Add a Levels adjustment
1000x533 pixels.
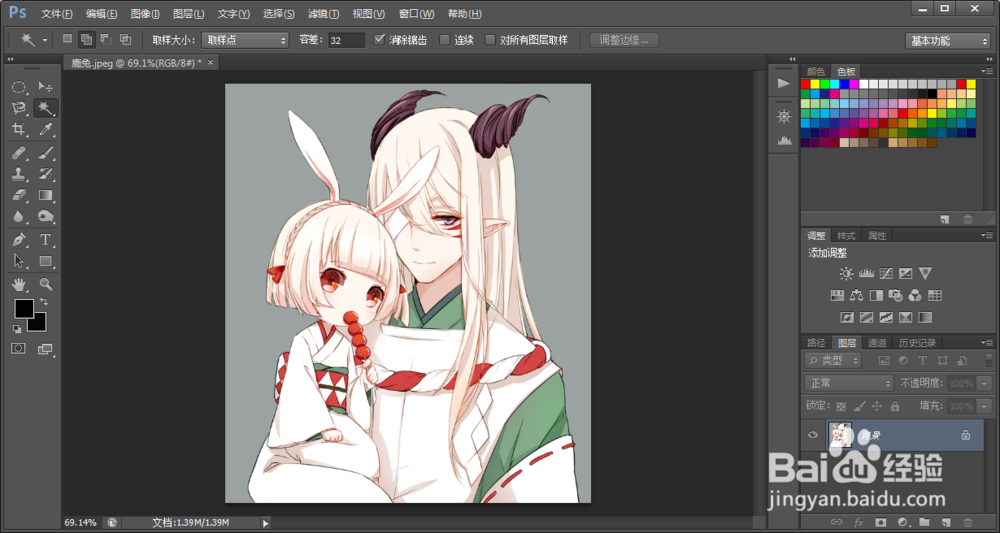click(x=866, y=274)
